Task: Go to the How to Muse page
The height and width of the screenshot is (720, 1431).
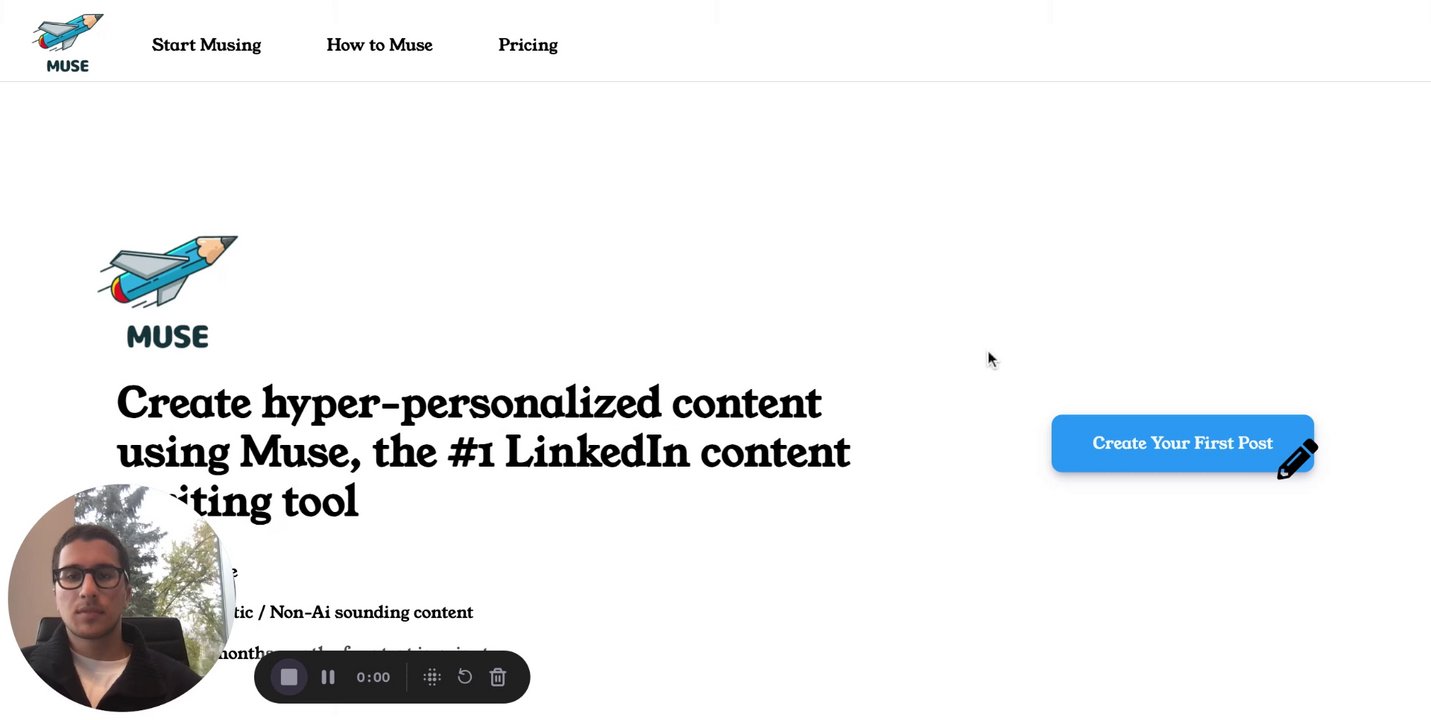Action: coord(379,45)
